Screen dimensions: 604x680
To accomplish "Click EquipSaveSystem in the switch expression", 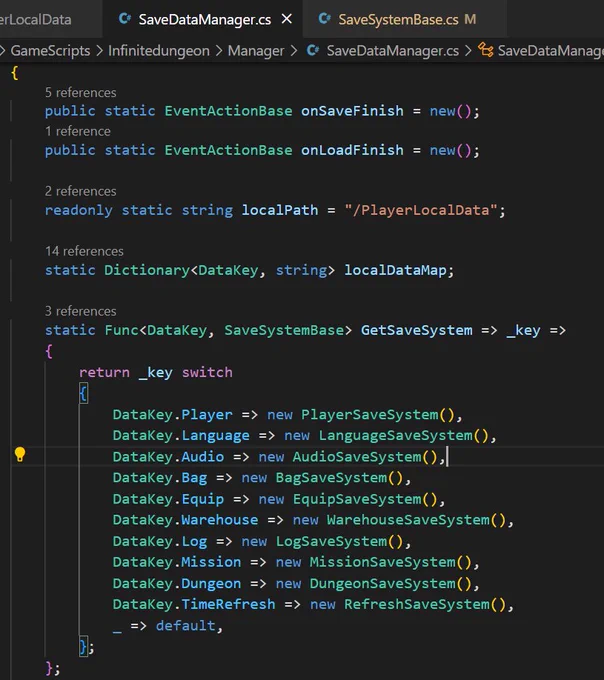I will (357, 499).
